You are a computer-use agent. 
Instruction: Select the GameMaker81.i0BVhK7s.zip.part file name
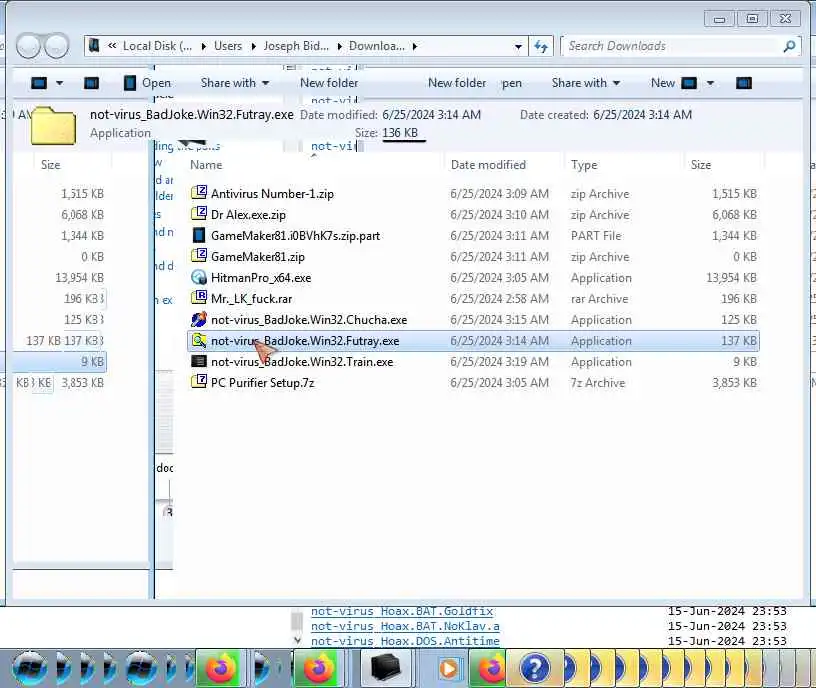point(295,236)
